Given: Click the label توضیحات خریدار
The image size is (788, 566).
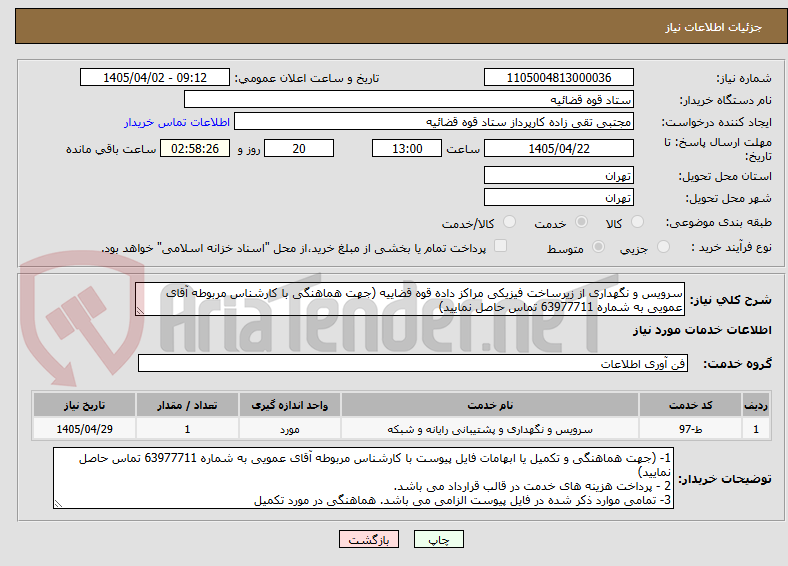Looking at the screenshot, I should coord(725,479).
